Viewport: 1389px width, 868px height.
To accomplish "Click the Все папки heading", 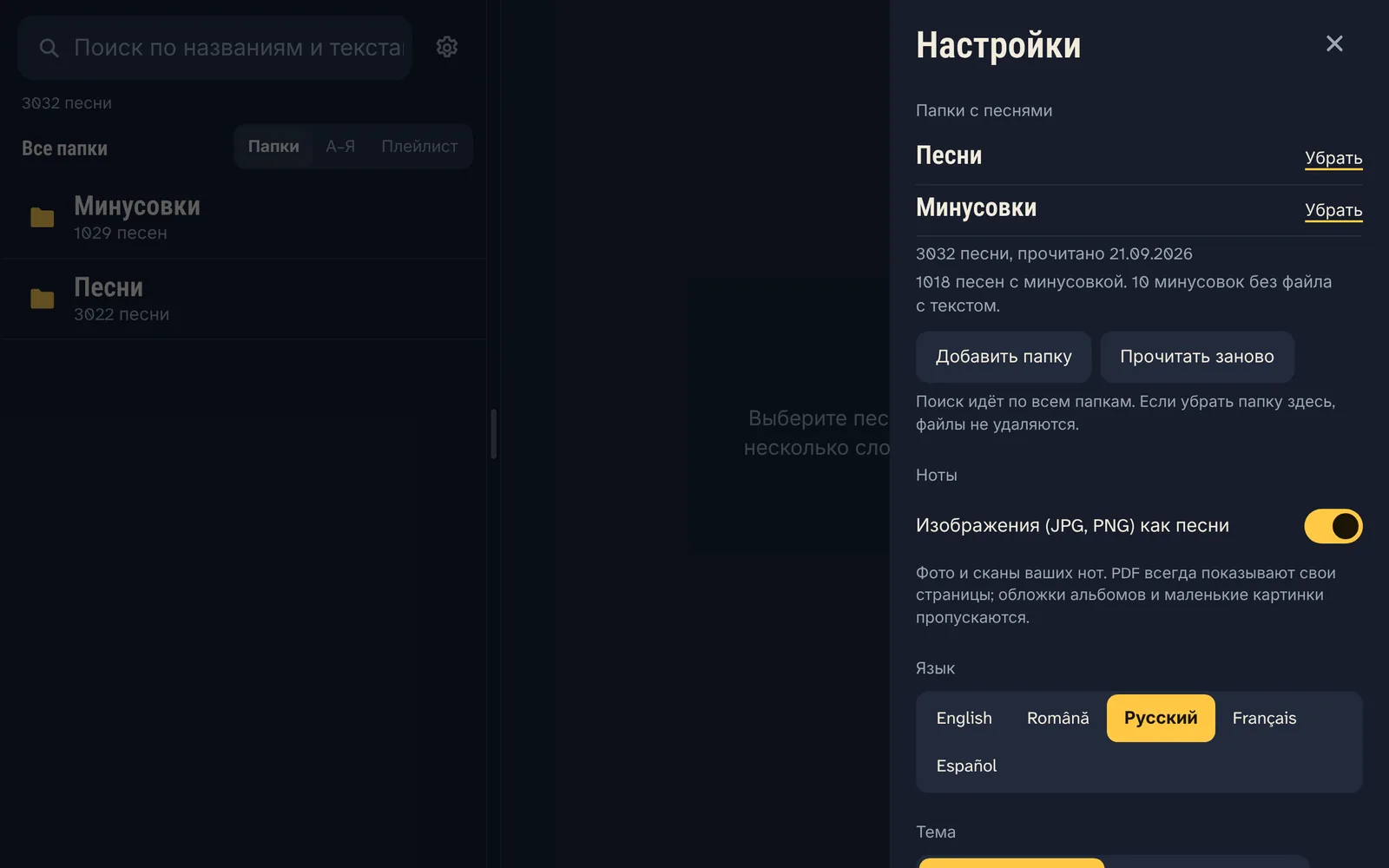I will (x=64, y=148).
